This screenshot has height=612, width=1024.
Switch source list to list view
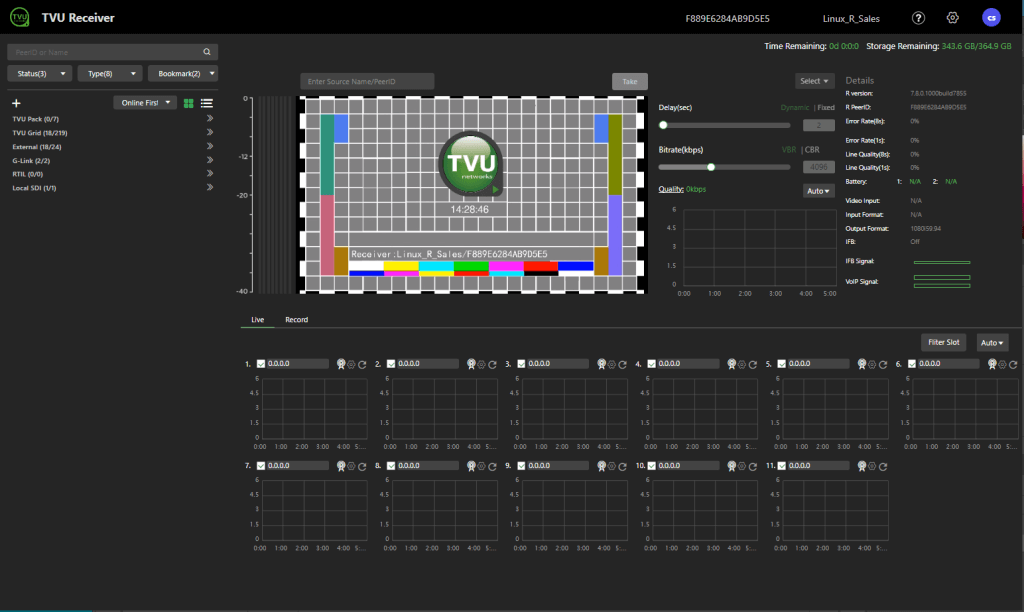point(207,103)
